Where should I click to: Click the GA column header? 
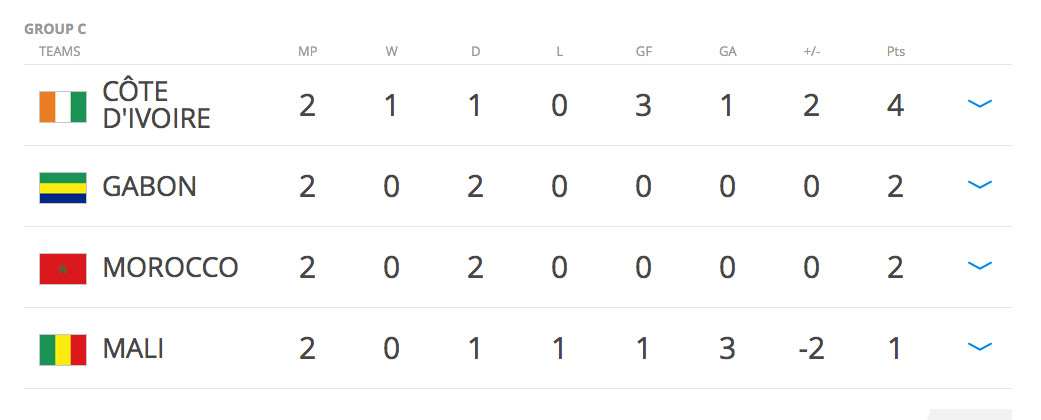point(728,52)
